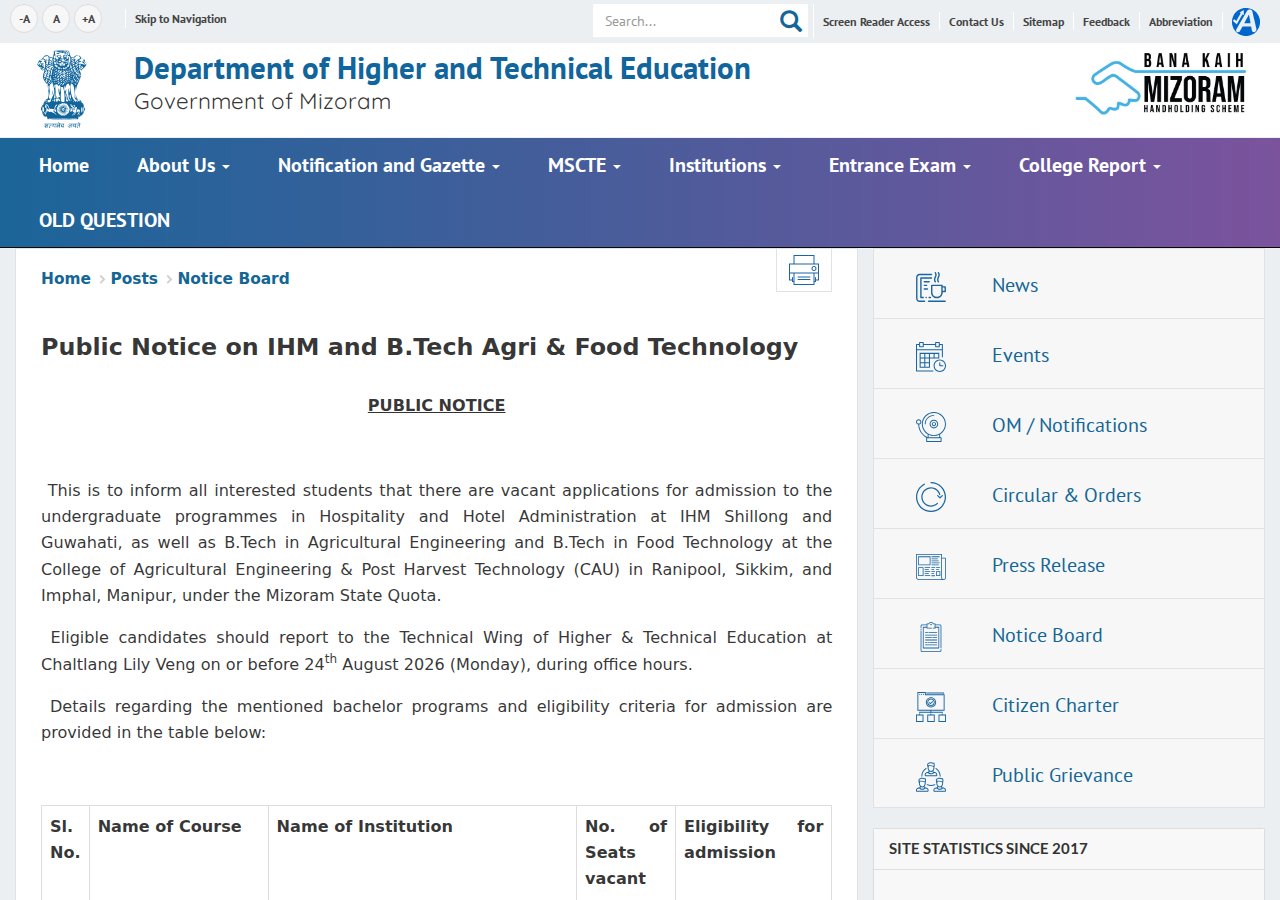This screenshot has width=1280, height=900.
Task: Open the Notification and Gazette dropdown
Action: [x=389, y=166]
